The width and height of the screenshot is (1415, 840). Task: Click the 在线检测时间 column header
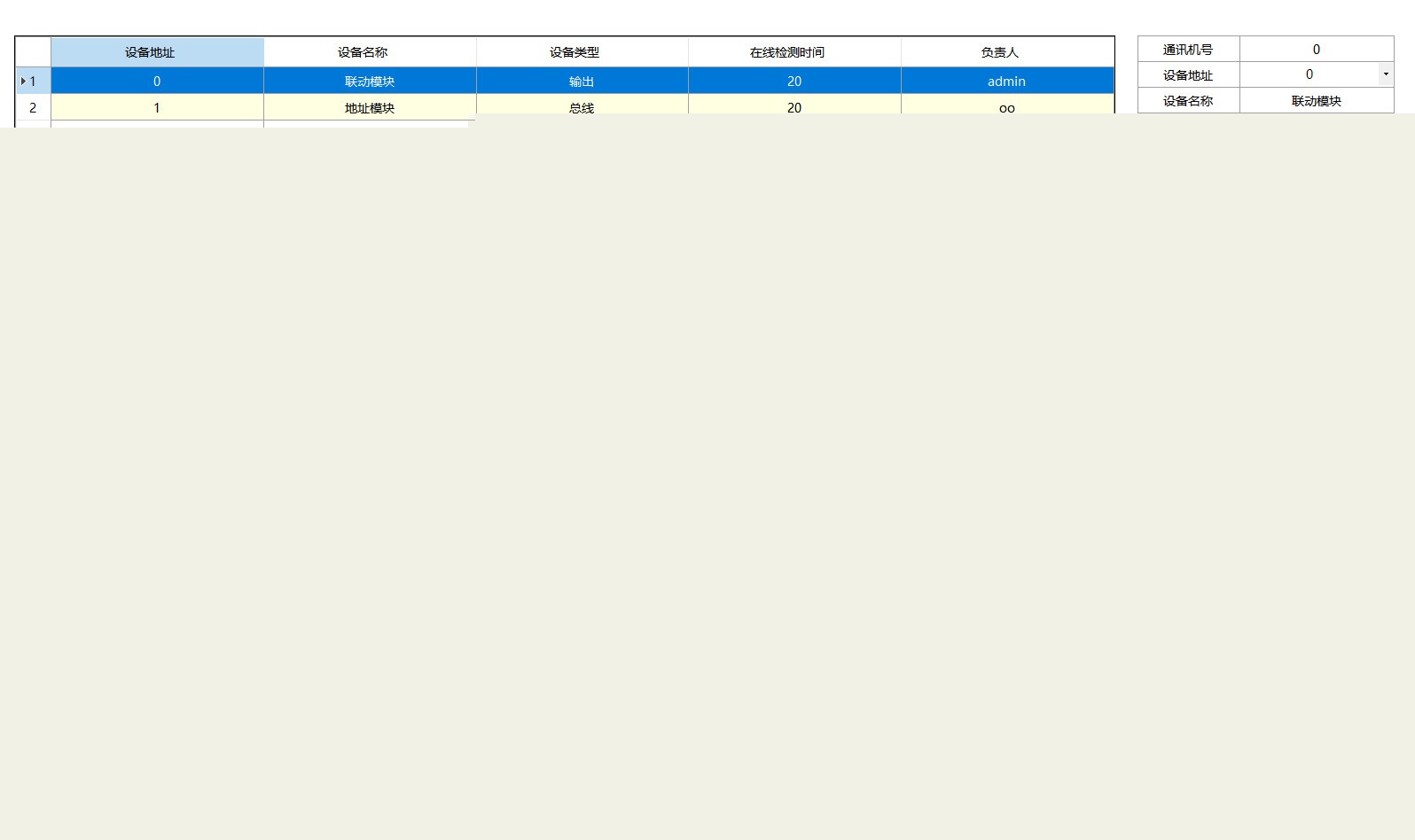794,52
